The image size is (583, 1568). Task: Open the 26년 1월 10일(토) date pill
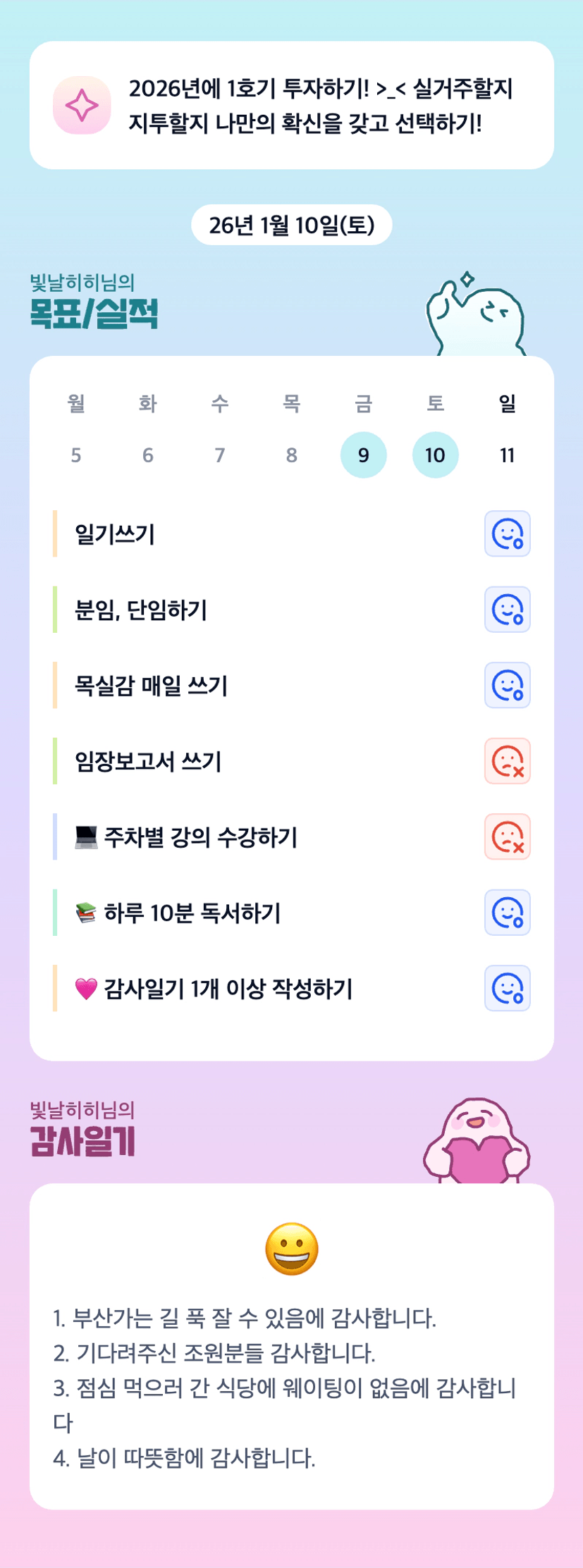[x=291, y=226]
